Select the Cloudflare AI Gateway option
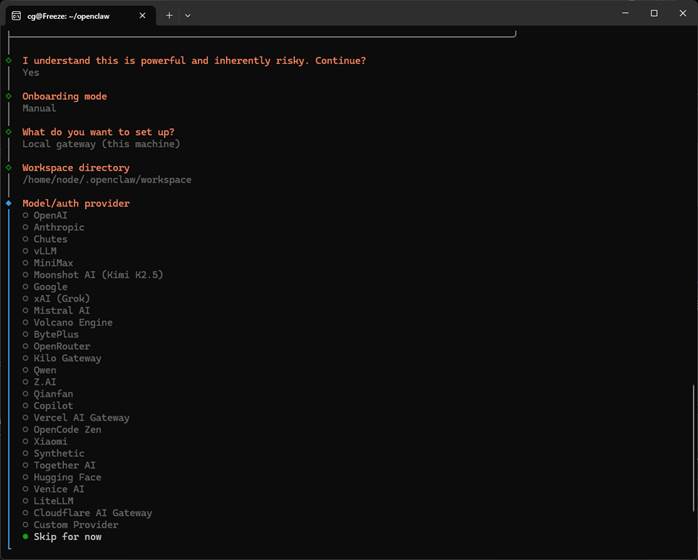 coord(92,513)
